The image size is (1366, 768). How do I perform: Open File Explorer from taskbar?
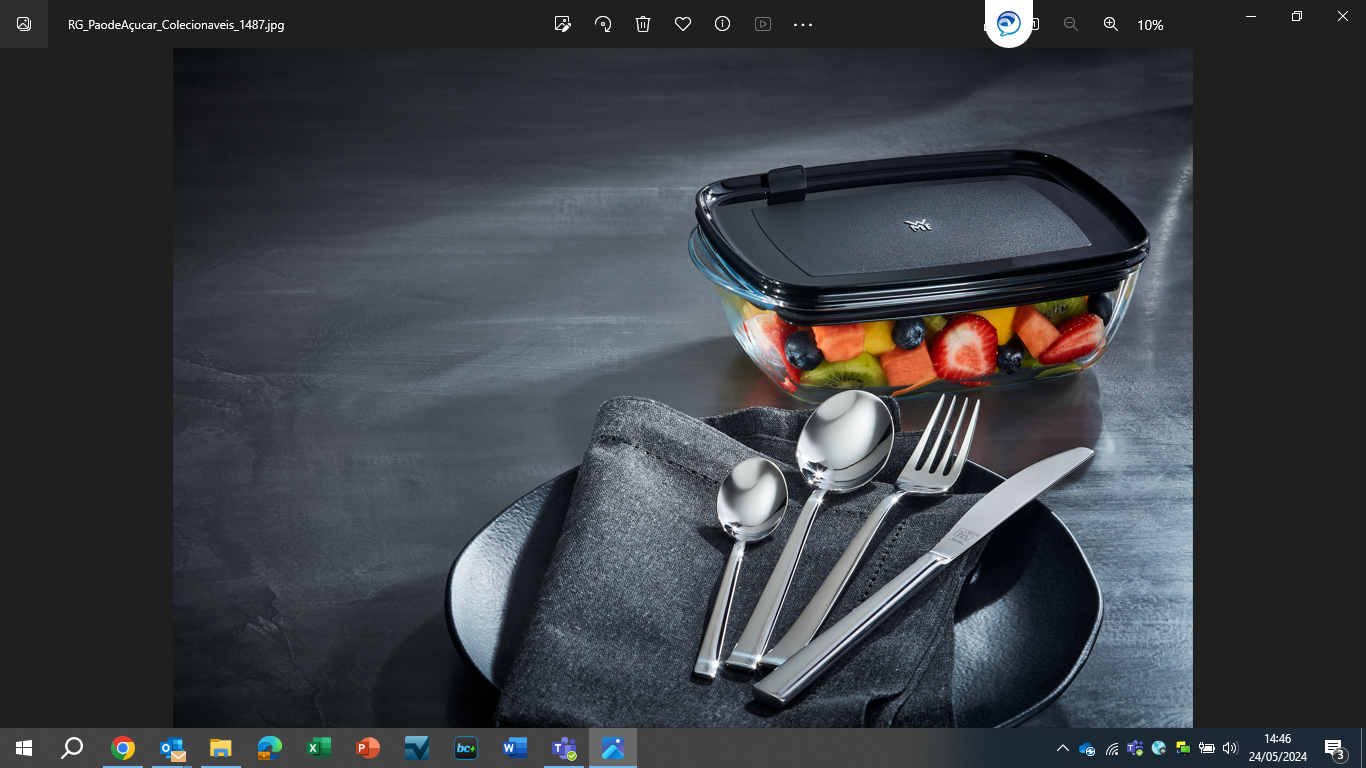click(x=221, y=748)
